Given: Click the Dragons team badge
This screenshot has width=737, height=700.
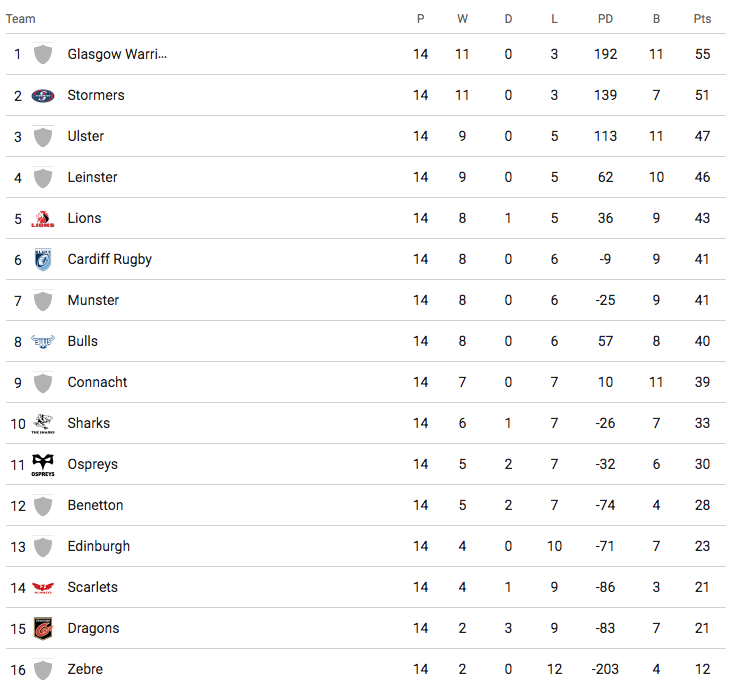Looking at the screenshot, I should tap(43, 629).
